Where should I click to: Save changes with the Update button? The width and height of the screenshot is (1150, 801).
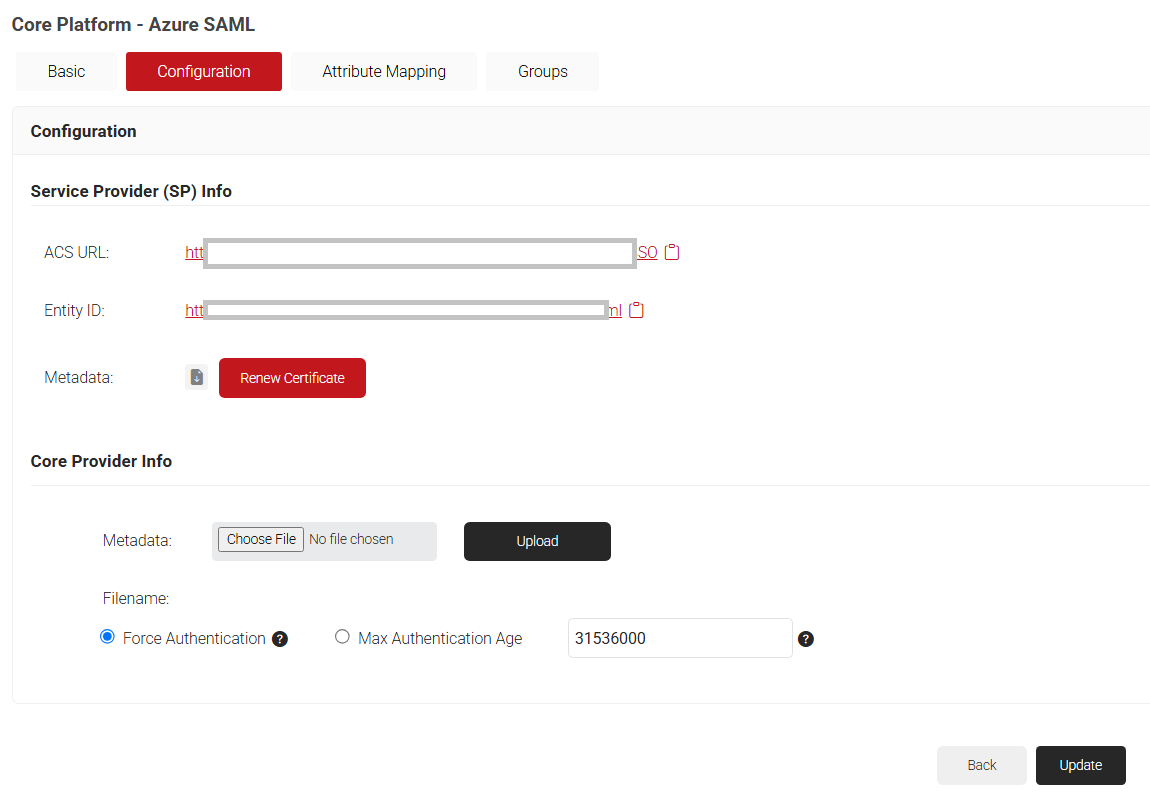(x=1080, y=765)
